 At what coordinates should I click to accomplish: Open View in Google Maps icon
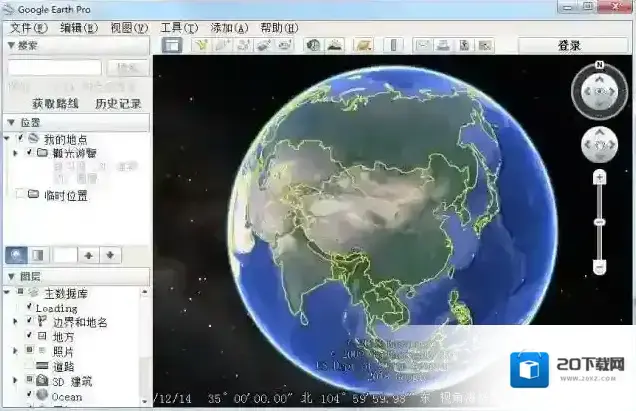pos(485,45)
